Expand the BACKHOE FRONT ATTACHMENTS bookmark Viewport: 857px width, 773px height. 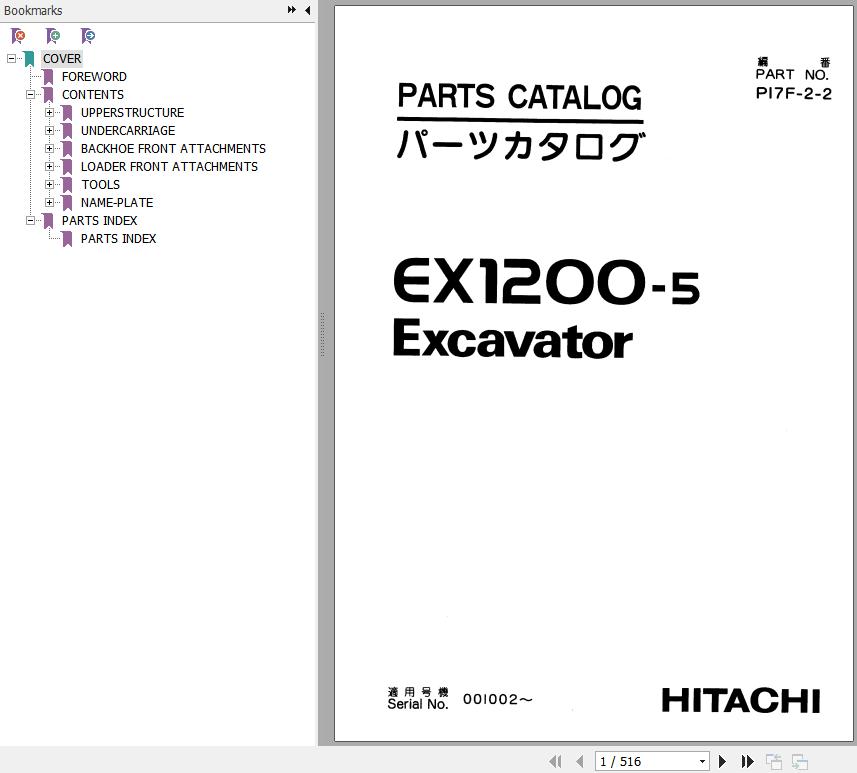(49, 149)
